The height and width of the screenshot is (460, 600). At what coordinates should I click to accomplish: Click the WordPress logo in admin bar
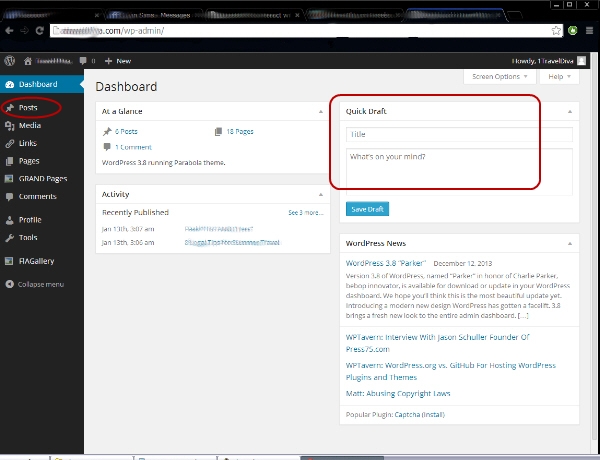click(x=10, y=61)
